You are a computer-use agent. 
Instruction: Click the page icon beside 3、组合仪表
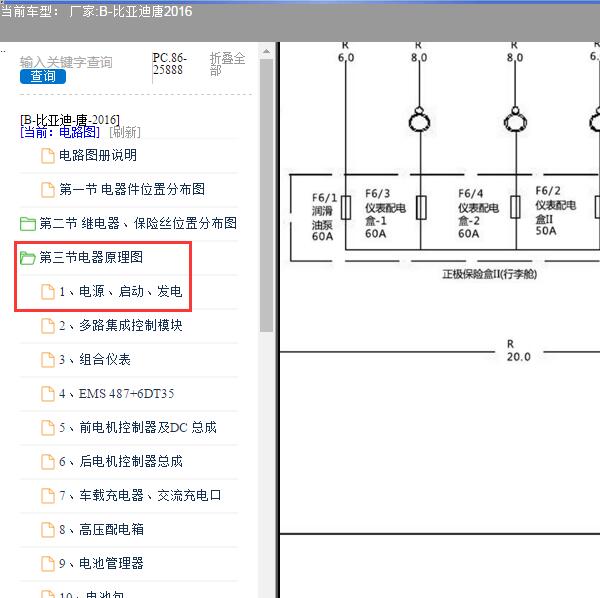pyautogui.click(x=48, y=360)
